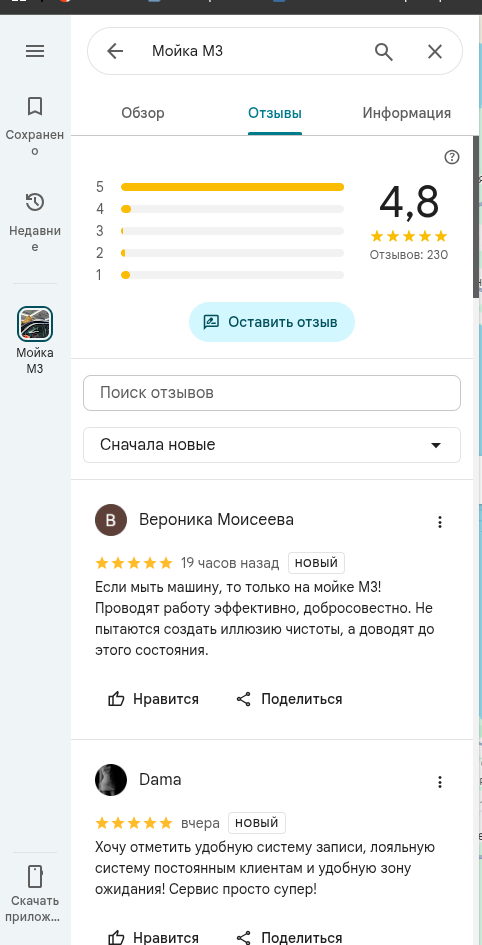482x945 pixels.
Task: Click the Оставить отзыв button
Action: click(x=272, y=322)
